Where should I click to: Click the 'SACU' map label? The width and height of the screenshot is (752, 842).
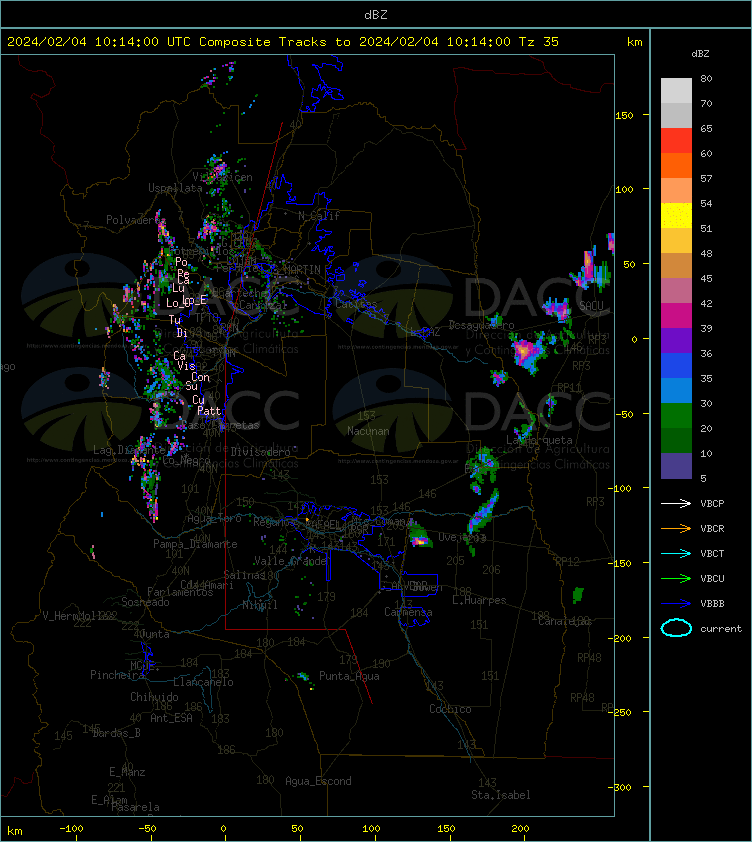click(591, 306)
